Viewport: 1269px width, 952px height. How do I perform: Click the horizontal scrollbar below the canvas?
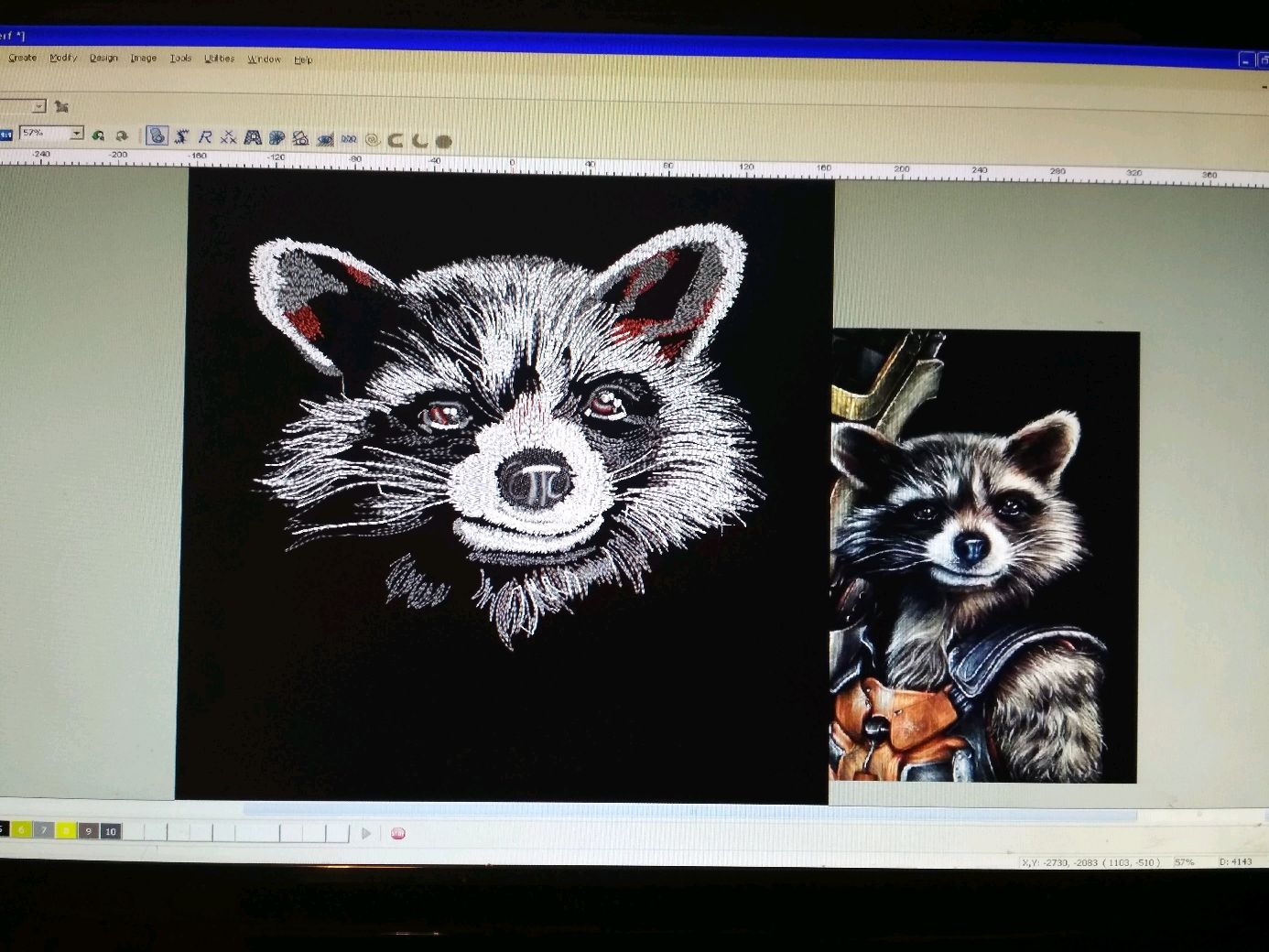point(689,811)
